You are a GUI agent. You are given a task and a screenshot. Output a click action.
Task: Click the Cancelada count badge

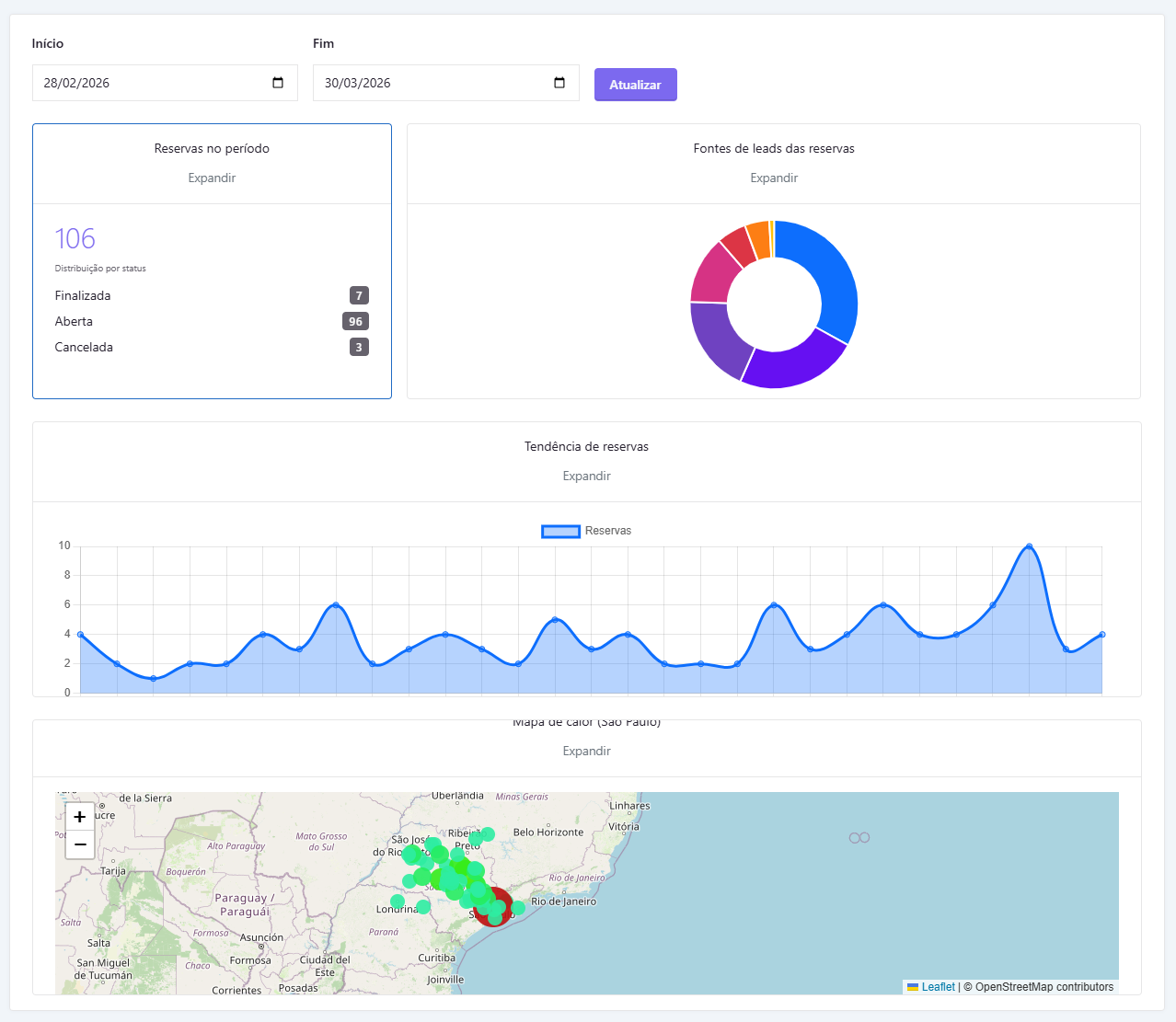(x=359, y=347)
